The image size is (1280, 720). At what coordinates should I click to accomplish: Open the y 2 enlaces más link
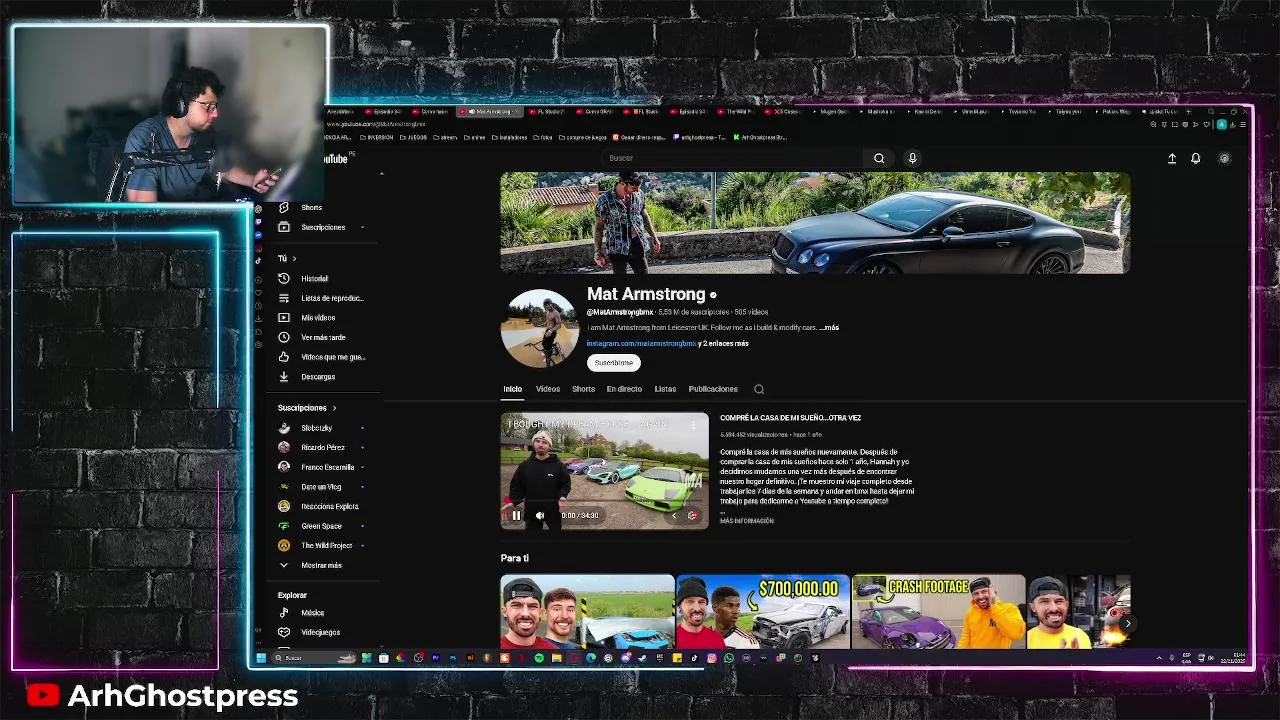coord(723,343)
